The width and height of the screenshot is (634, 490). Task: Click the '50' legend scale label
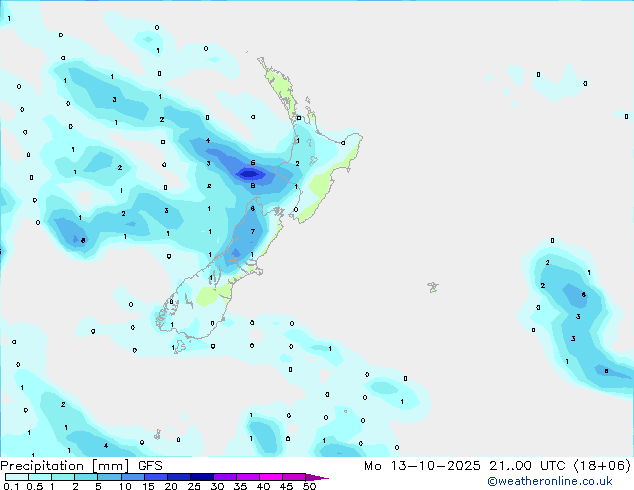309,486
